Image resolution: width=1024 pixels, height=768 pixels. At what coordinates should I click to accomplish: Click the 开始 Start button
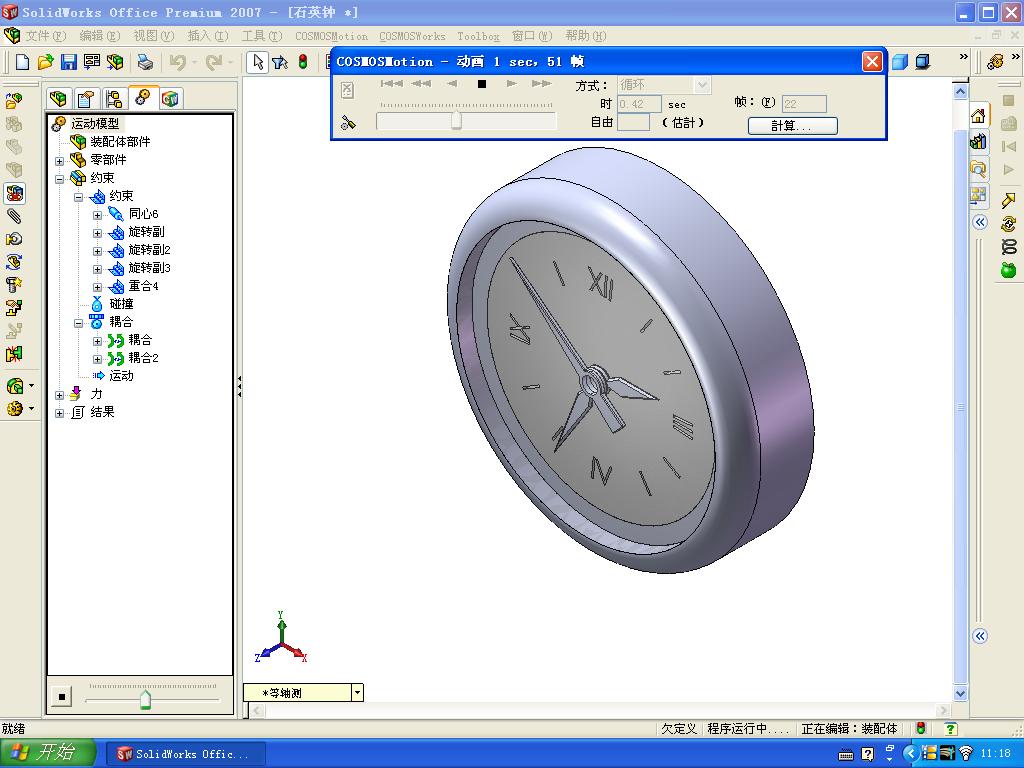coord(48,753)
